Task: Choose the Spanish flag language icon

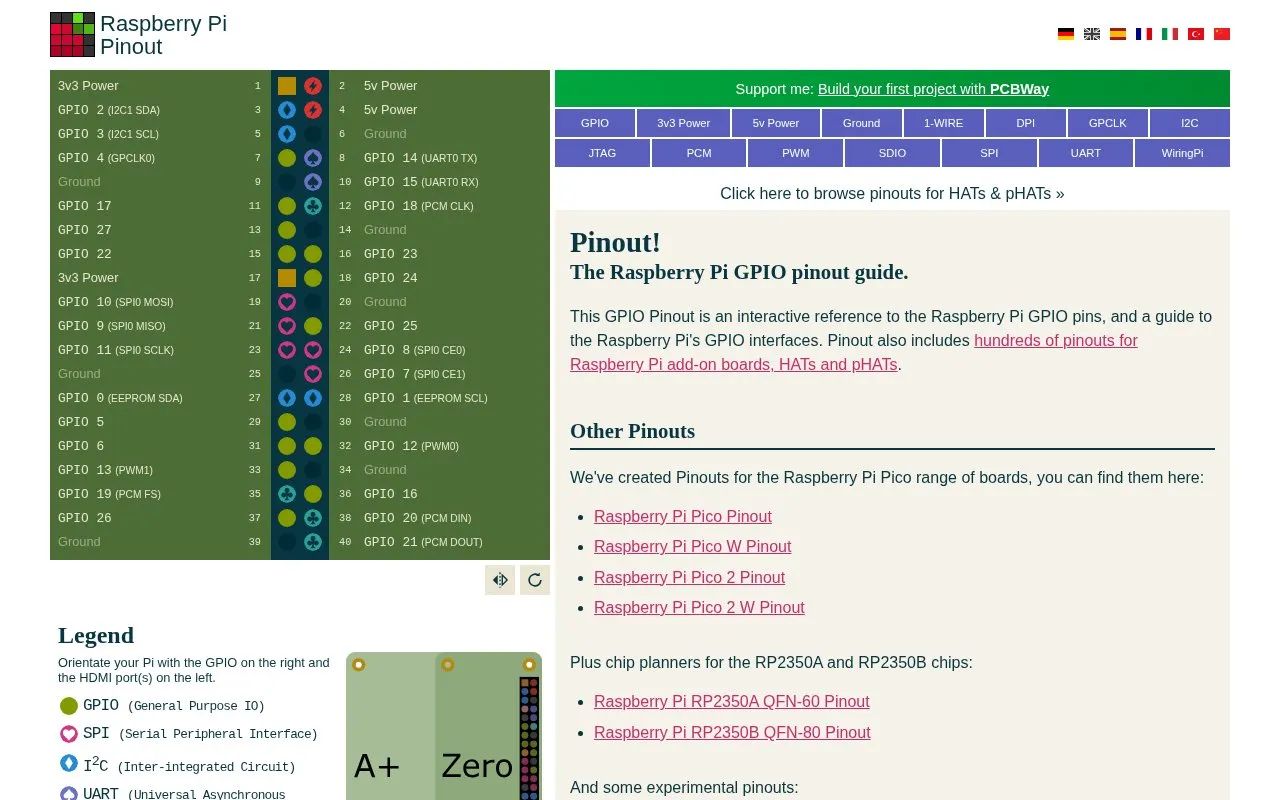Action: pyautogui.click(x=1118, y=34)
